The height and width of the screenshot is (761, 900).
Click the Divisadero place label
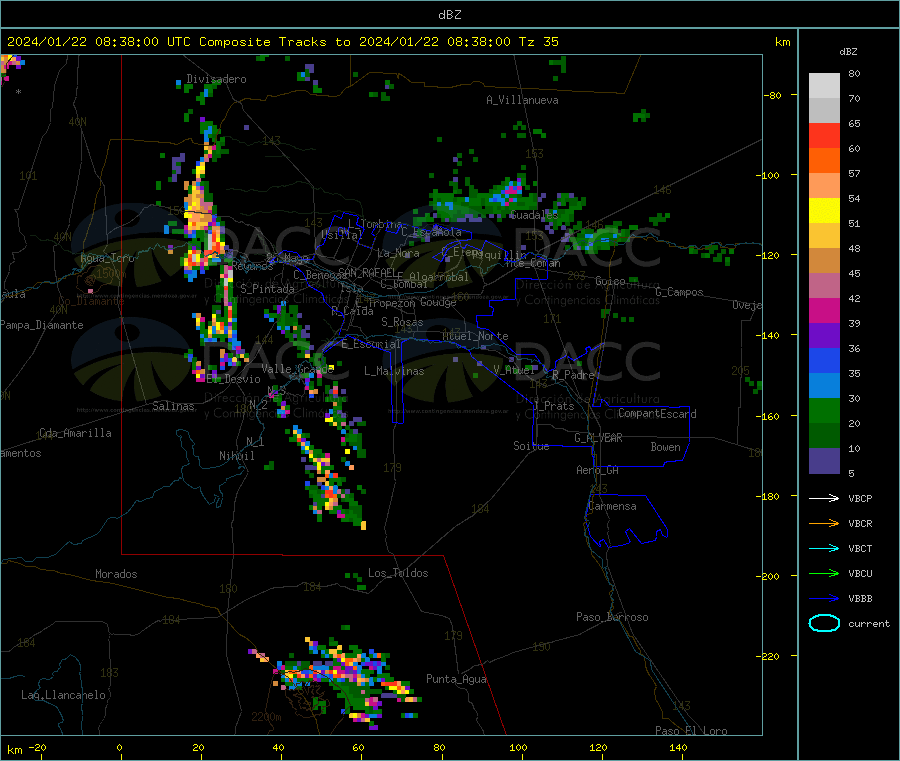click(x=216, y=79)
